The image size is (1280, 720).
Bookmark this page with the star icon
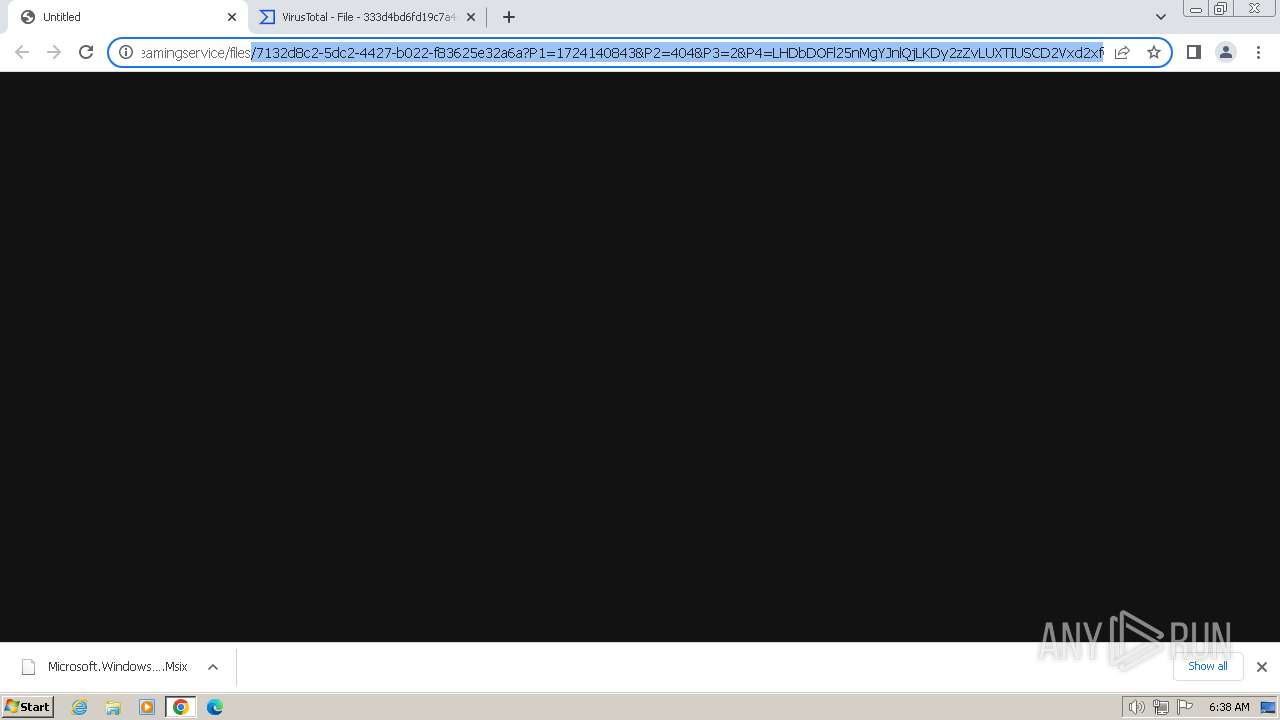[1154, 52]
